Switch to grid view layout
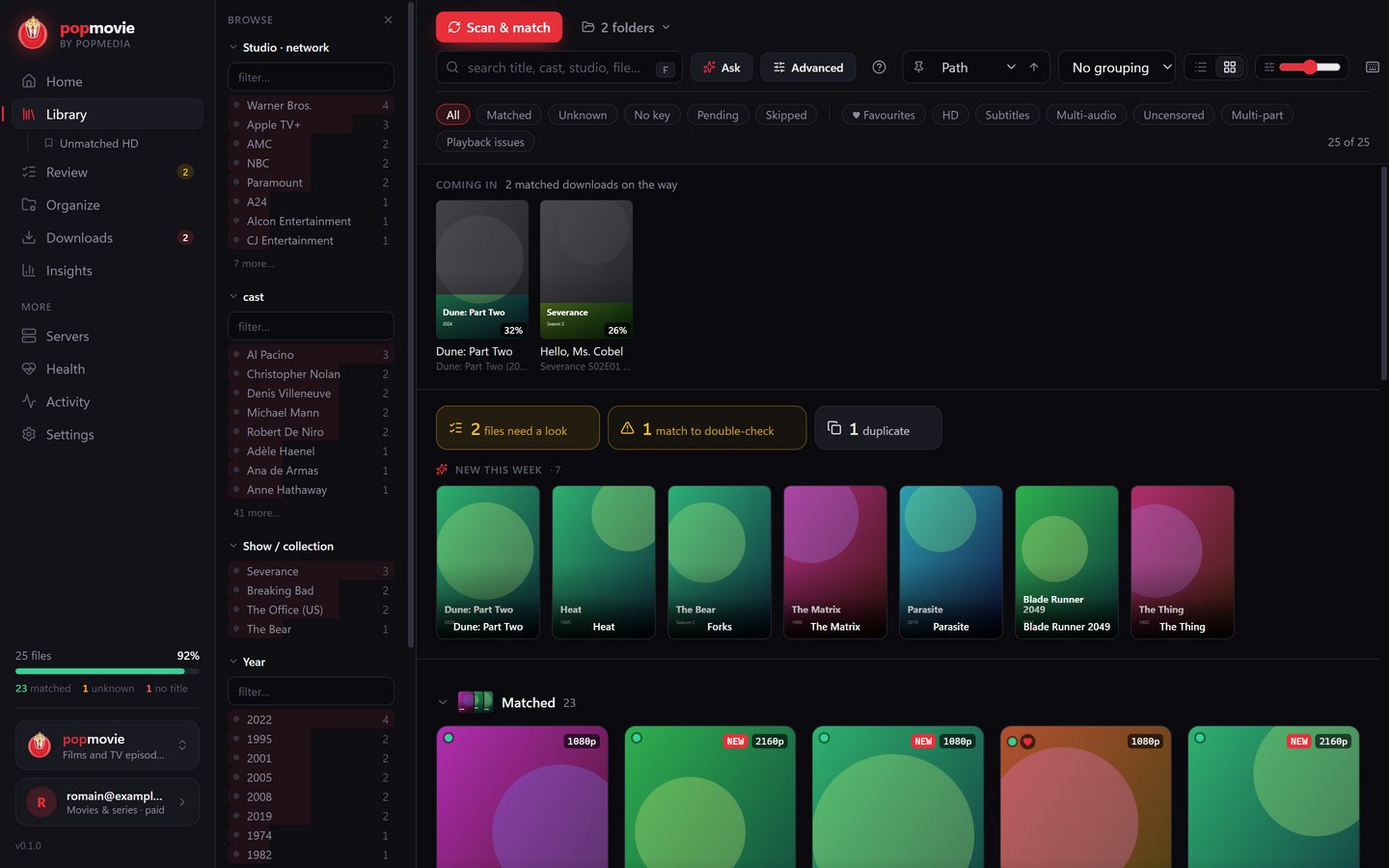This screenshot has height=868, width=1389. click(x=1230, y=68)
